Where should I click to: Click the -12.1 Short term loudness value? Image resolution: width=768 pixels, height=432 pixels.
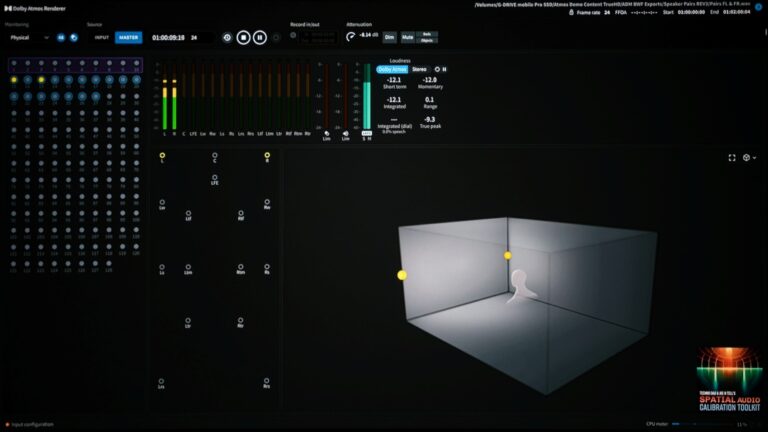(394, 80)
